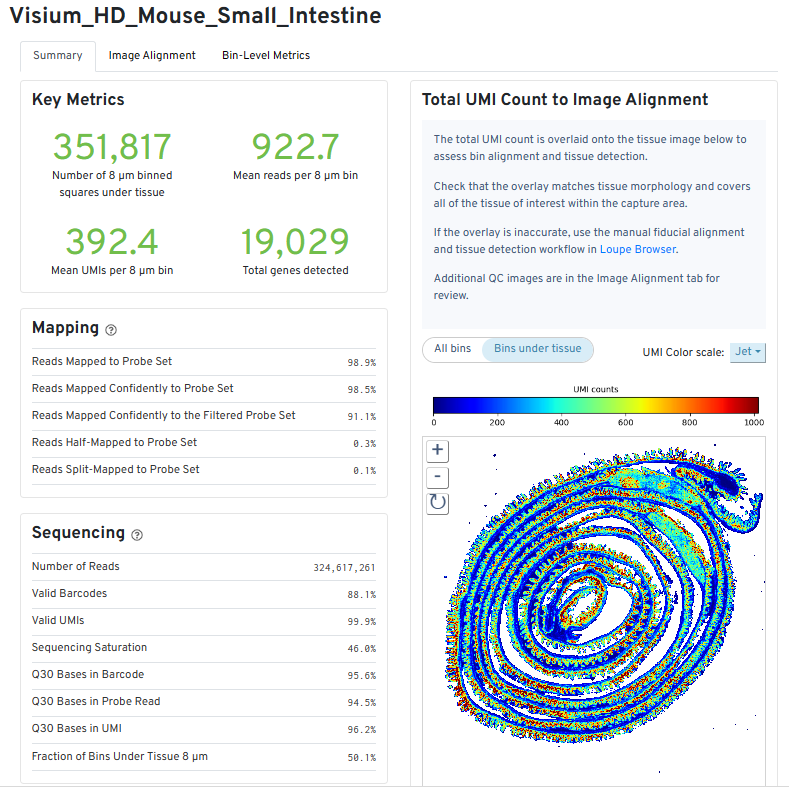Select the 922.7 mean reads value

click(x=295, y=146)
